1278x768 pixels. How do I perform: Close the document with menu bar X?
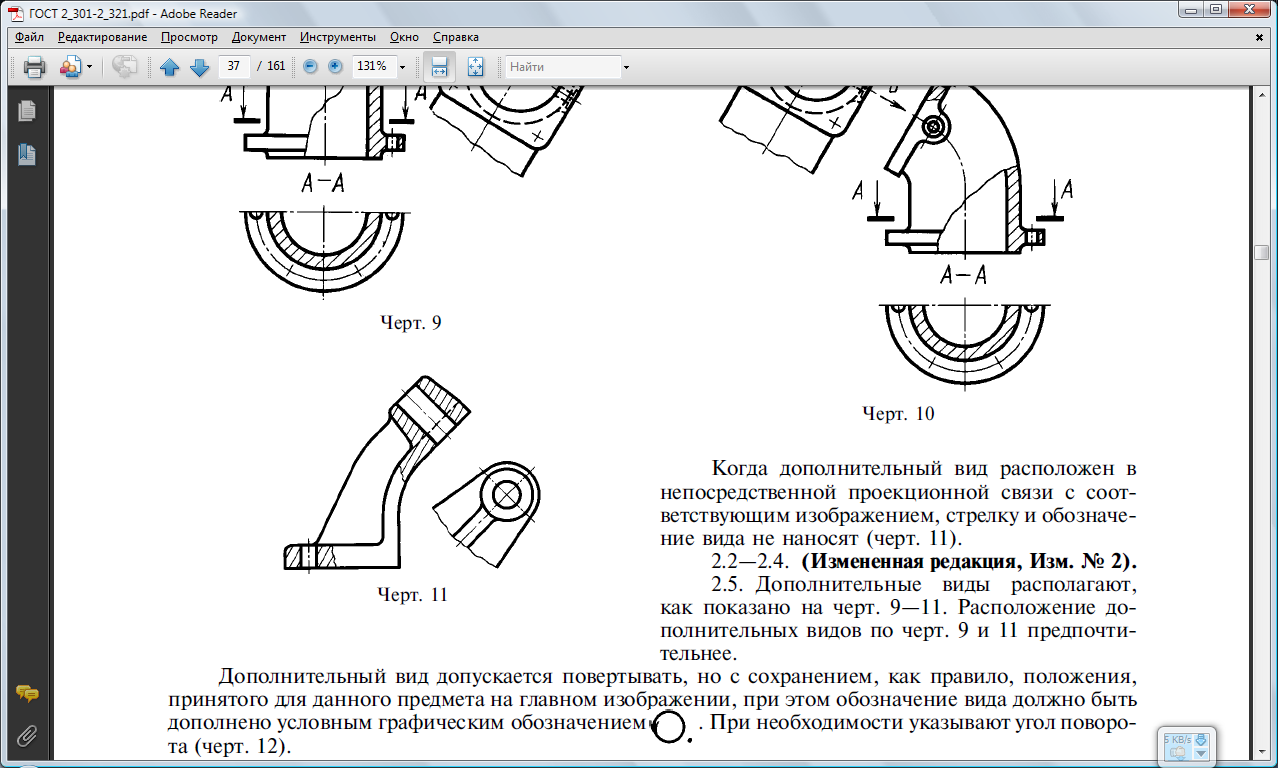1259,37
